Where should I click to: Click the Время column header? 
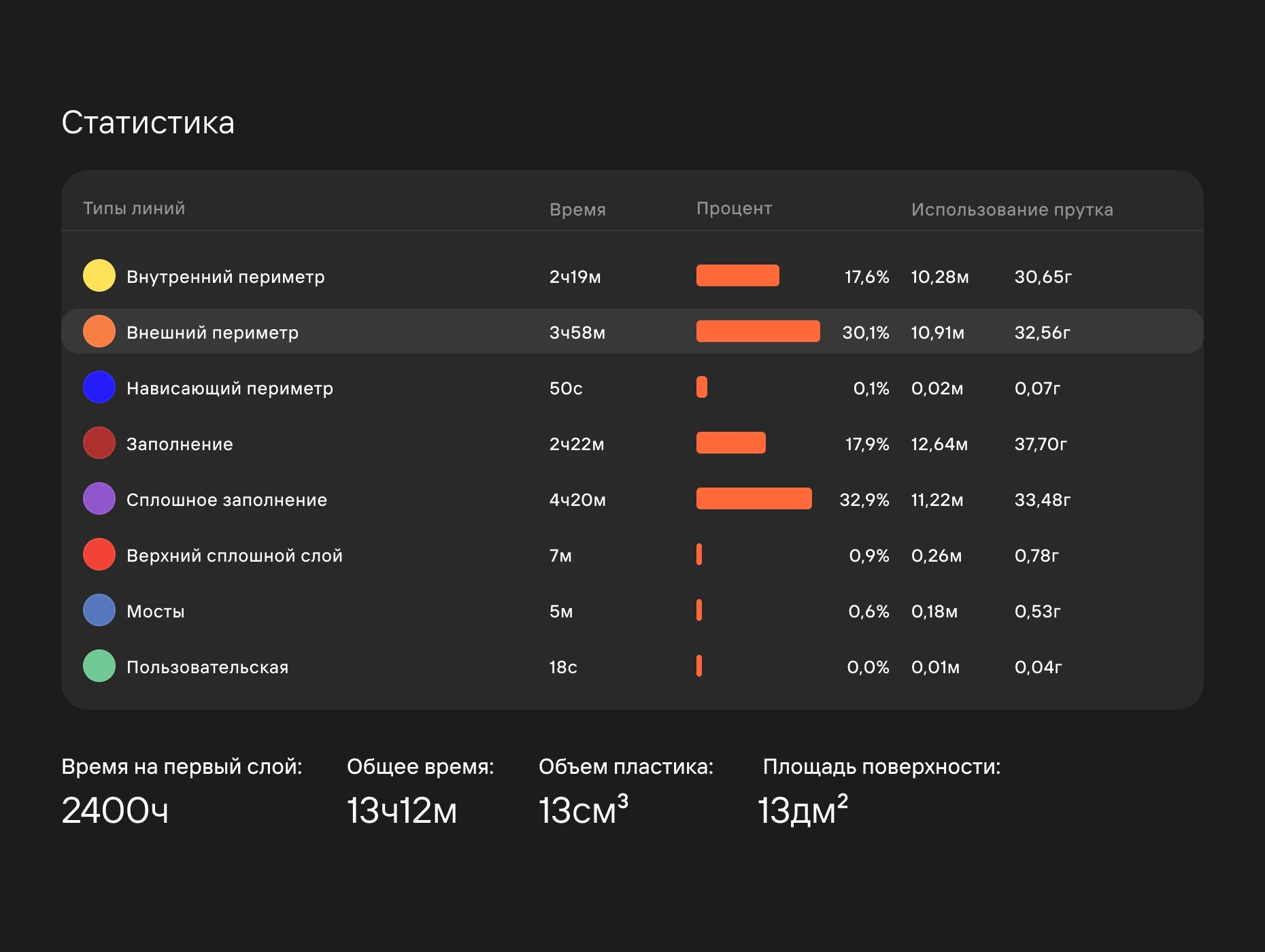pos(577,209)
